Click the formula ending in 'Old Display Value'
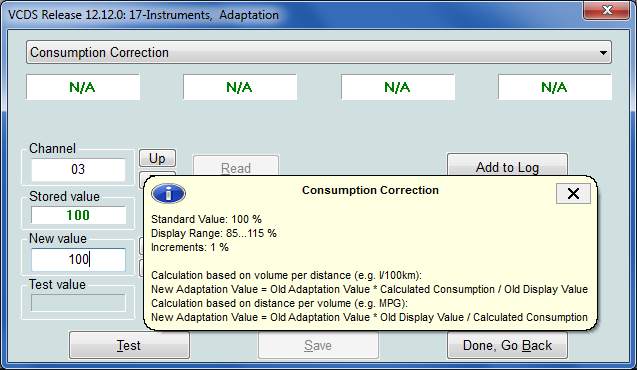This screenshot has width=637, height=370. (x=369, y=289)
